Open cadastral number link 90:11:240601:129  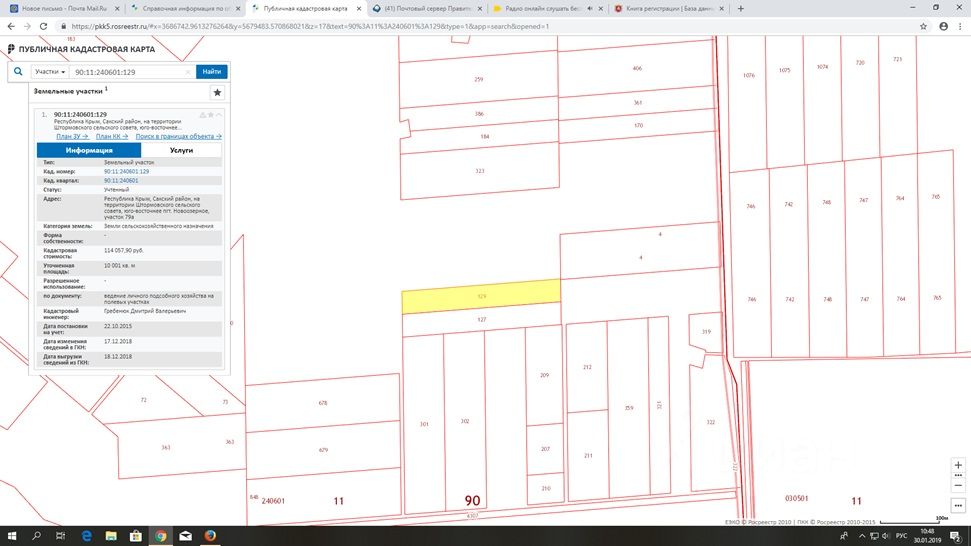126,171
